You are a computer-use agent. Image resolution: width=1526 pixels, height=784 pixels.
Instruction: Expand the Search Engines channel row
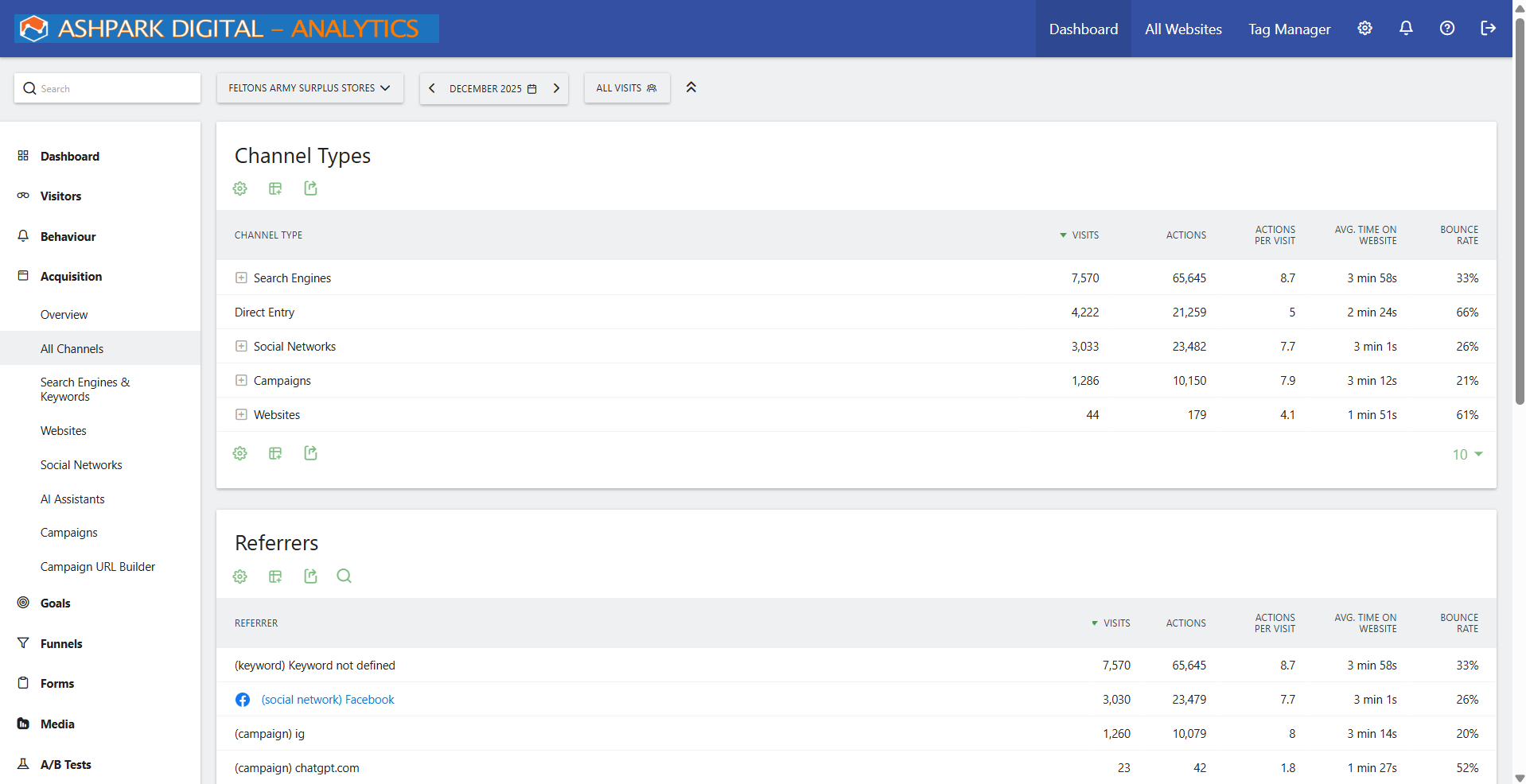[241, 278]
